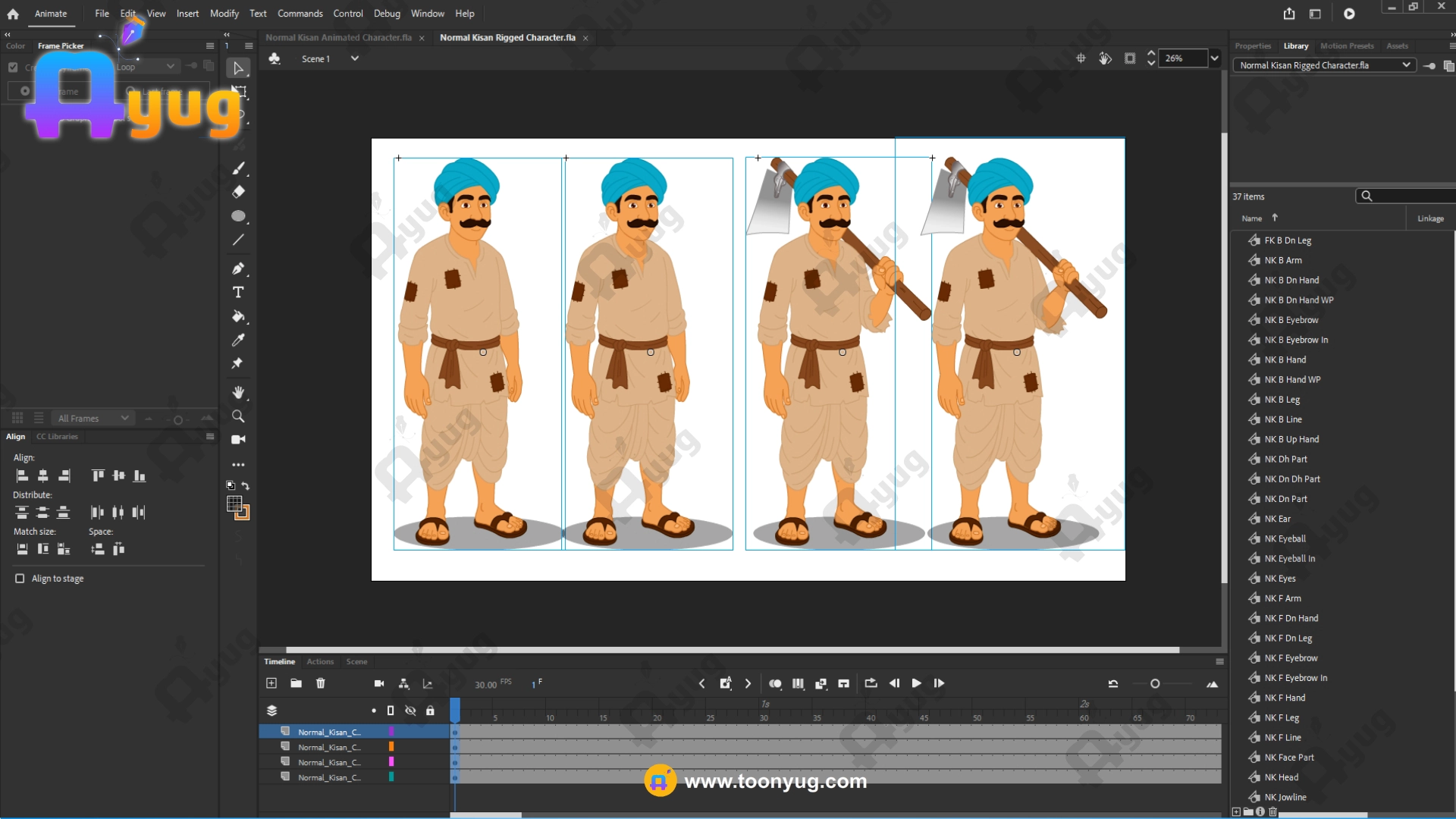Adjust the timeline zoom slider handle
Screen dimensions: 1456x819
1155,684
